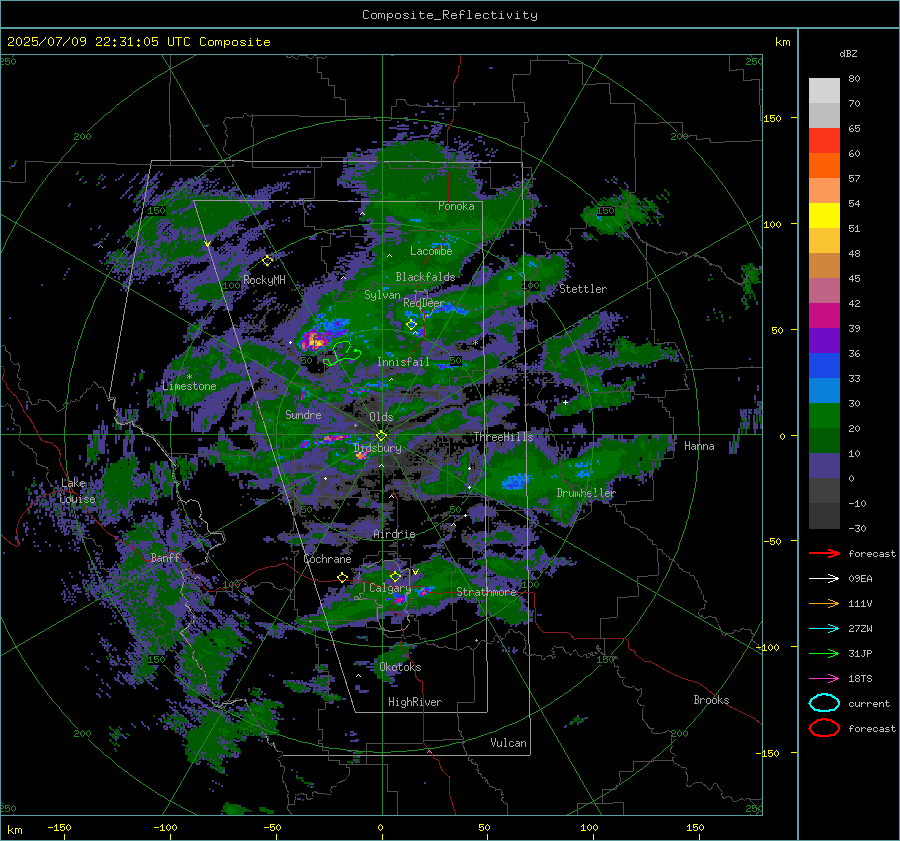Select the 20 dBZ green color swatch
Image resolution: width=900 pixels, height=841 pixels.
(x=824, y=416)
